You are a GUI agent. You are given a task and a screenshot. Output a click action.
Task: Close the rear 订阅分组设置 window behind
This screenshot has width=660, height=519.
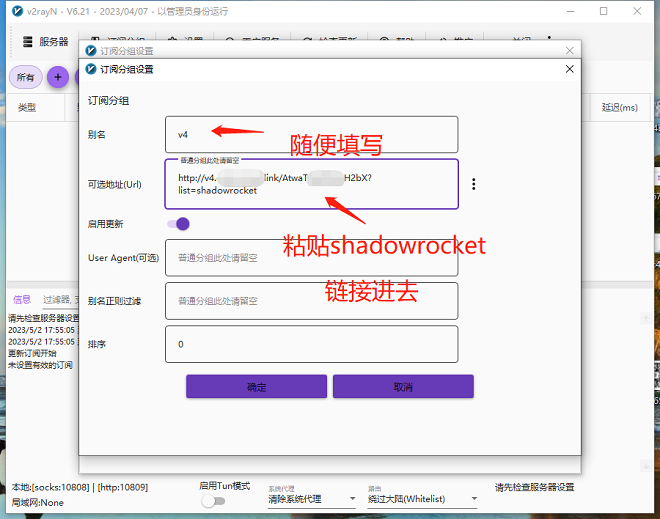click(570, 51)
